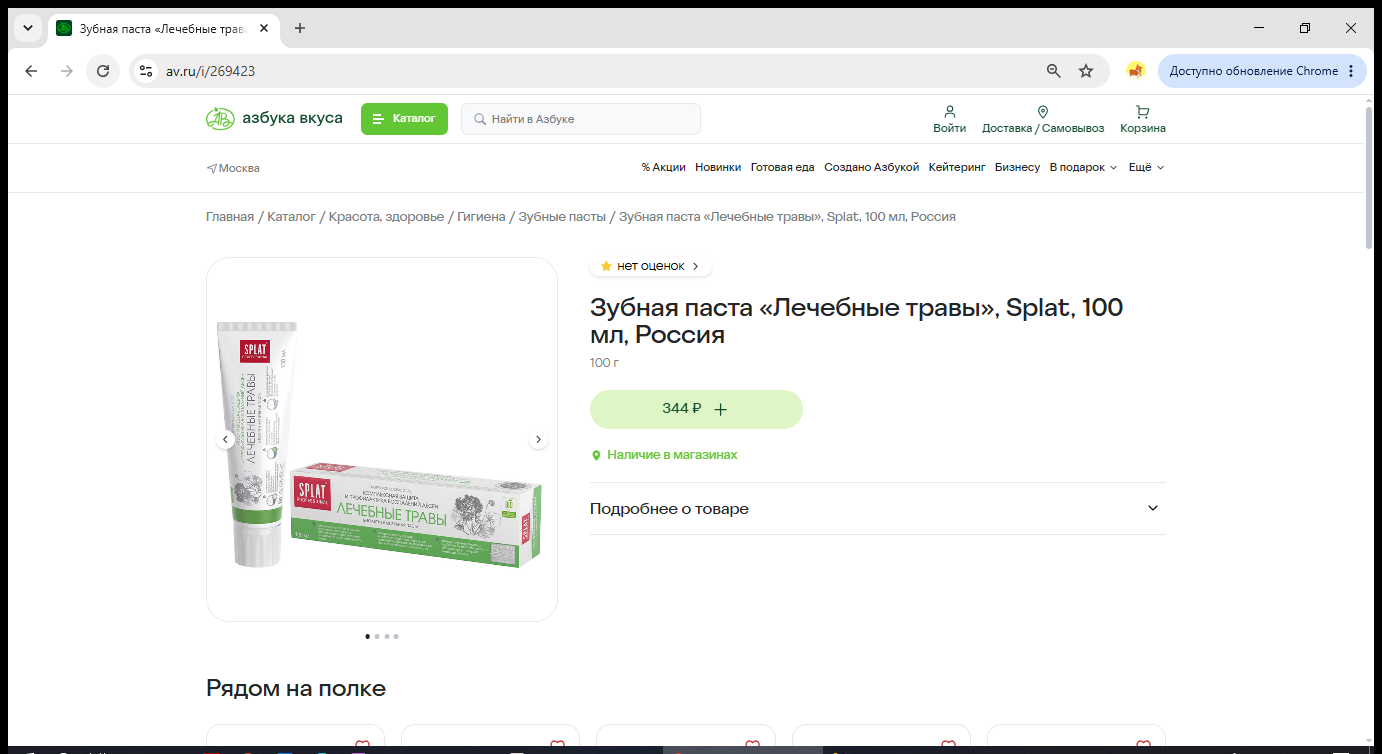Go to Зубные пасты breadcrumb
The width and height of the screenshot is (1382, 754).
click(x=562, y=217)
